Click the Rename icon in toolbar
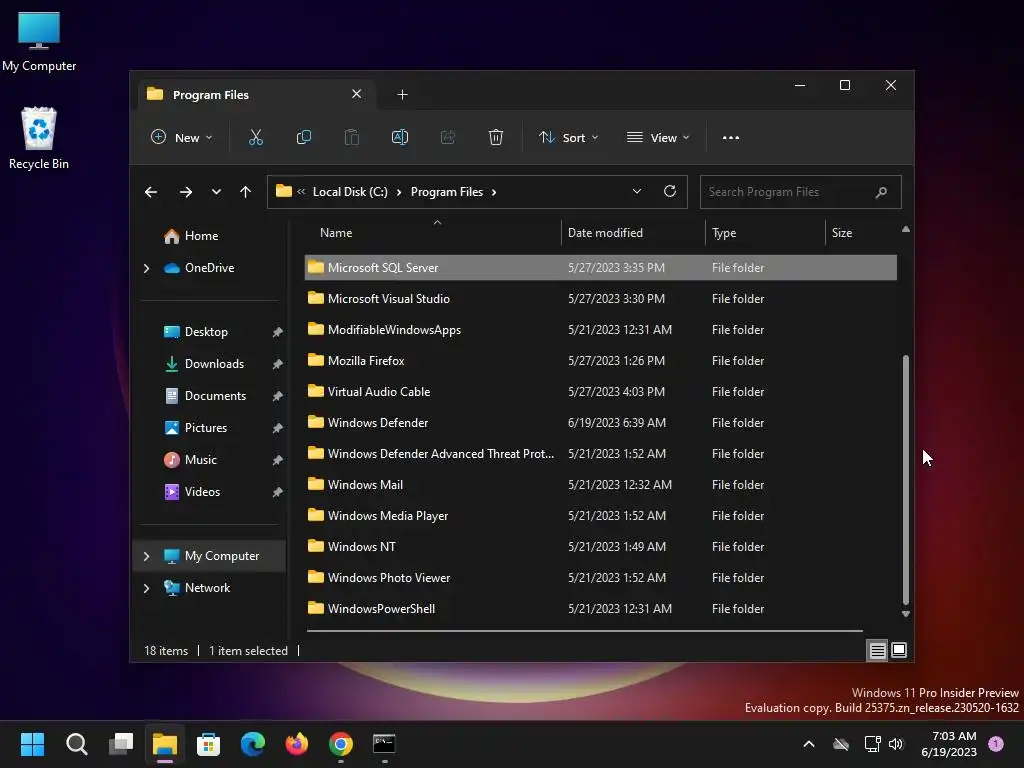Viewport: 1024px width, 768px height. point(400,137)
